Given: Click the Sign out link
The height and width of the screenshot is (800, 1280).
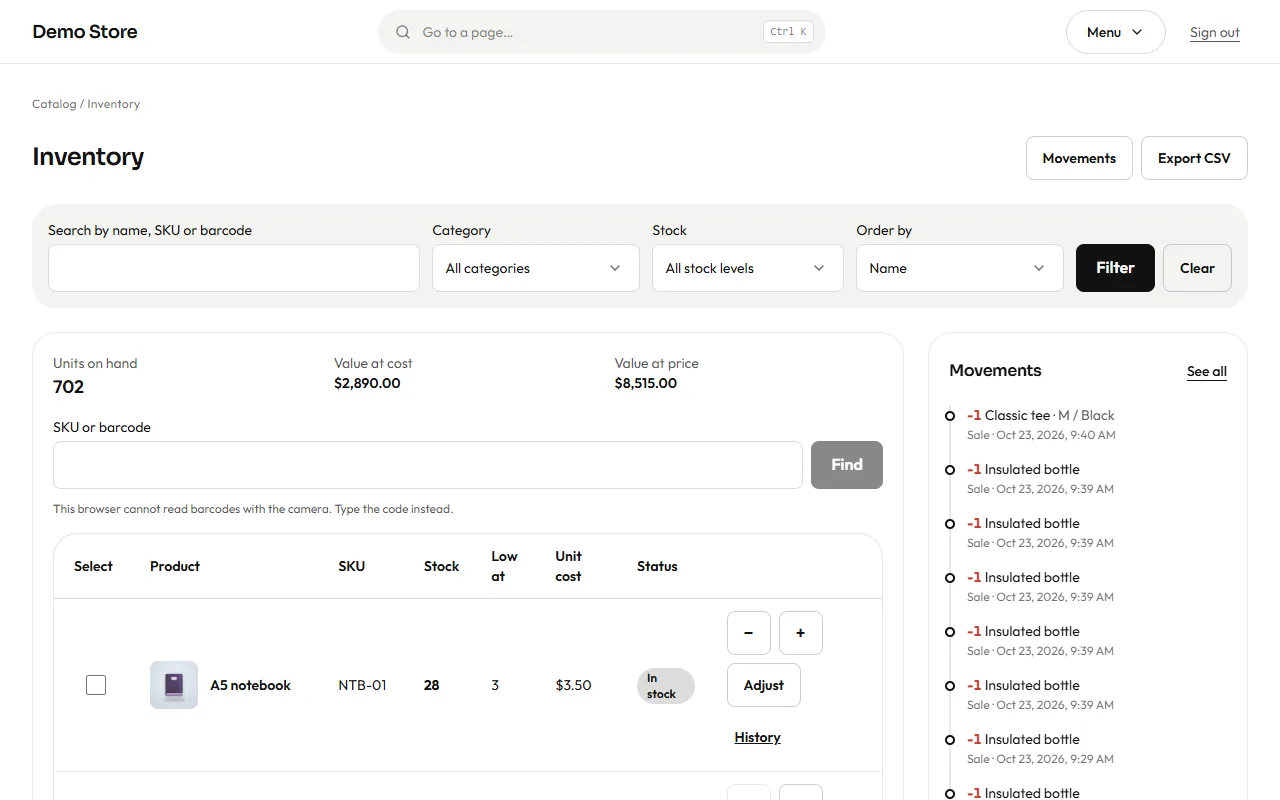Looking at the screenshot, I should point(1215,32).
